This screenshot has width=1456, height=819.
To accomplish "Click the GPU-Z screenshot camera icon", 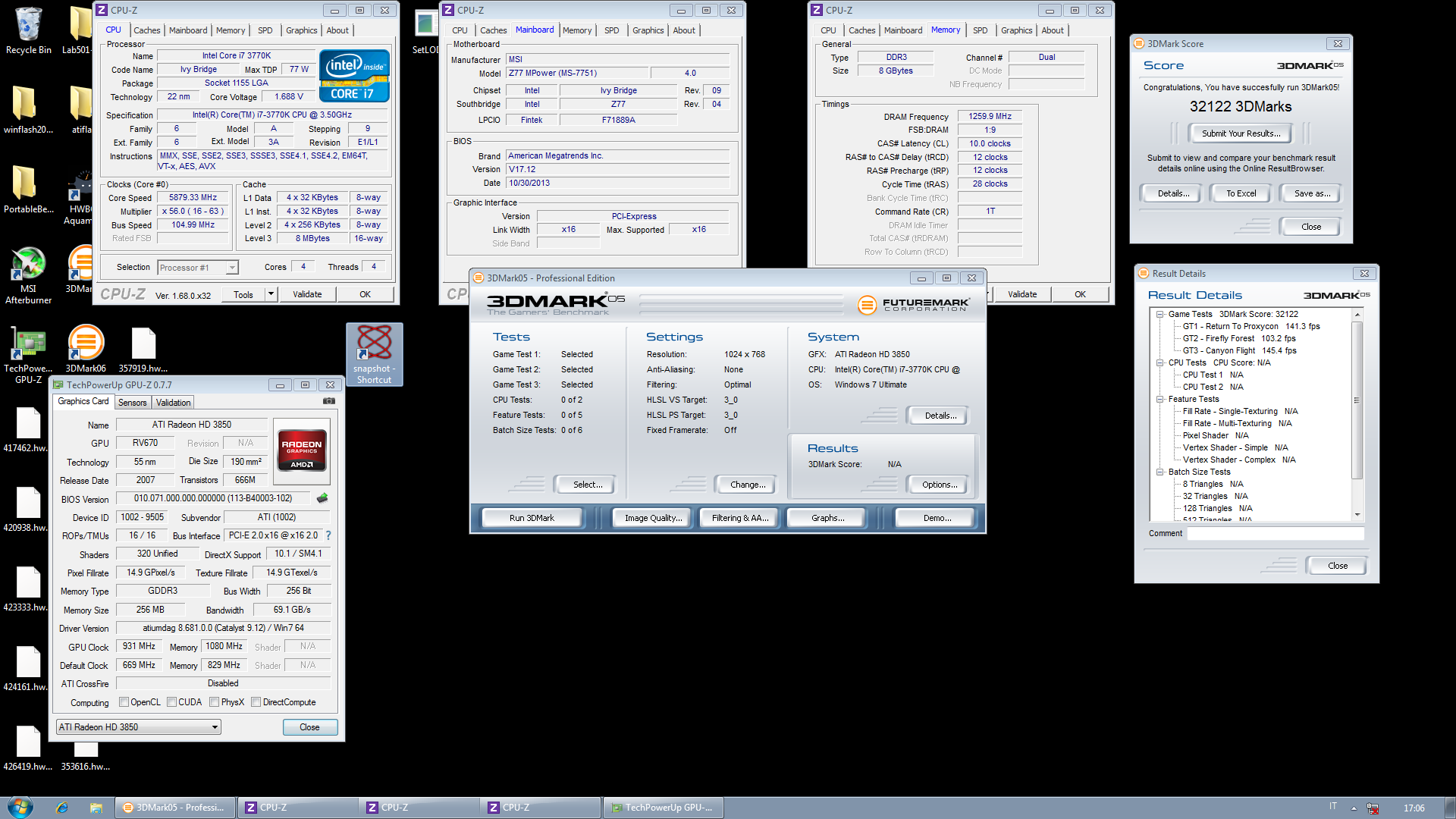I will (x=329, y=401).
